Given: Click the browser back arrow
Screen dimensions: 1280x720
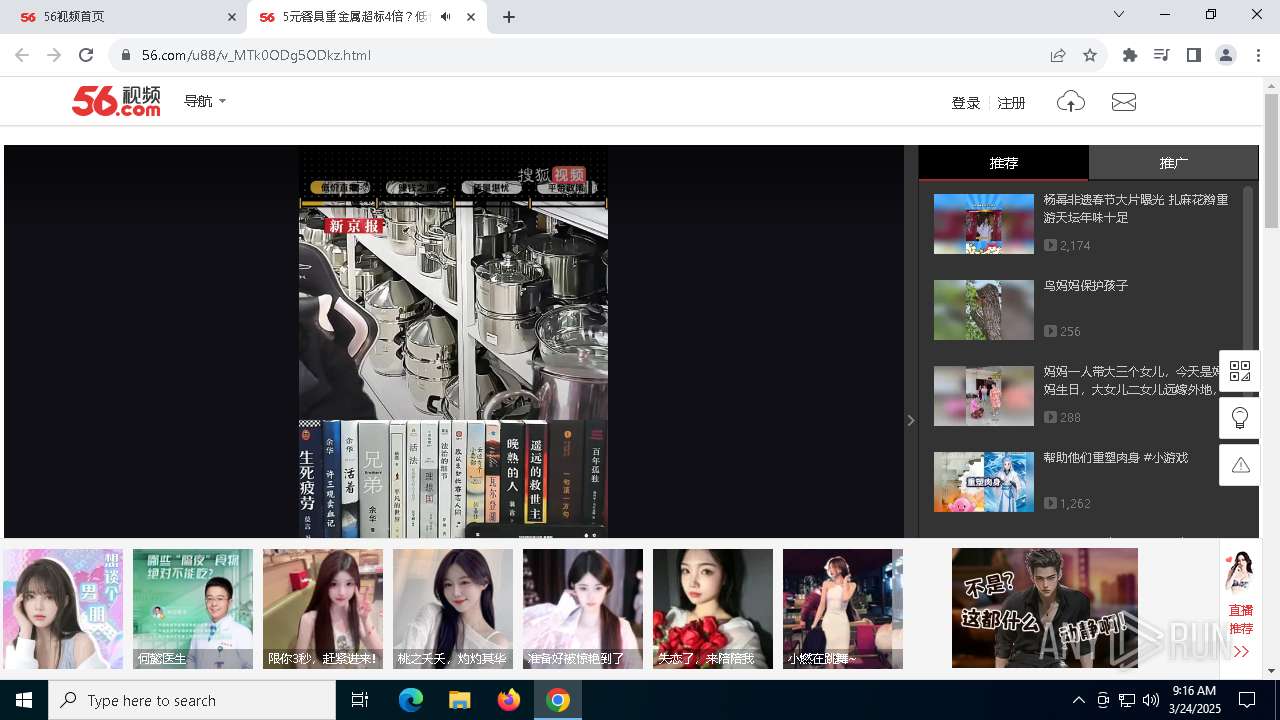Looking at the screenshot, I should point(22,55).
